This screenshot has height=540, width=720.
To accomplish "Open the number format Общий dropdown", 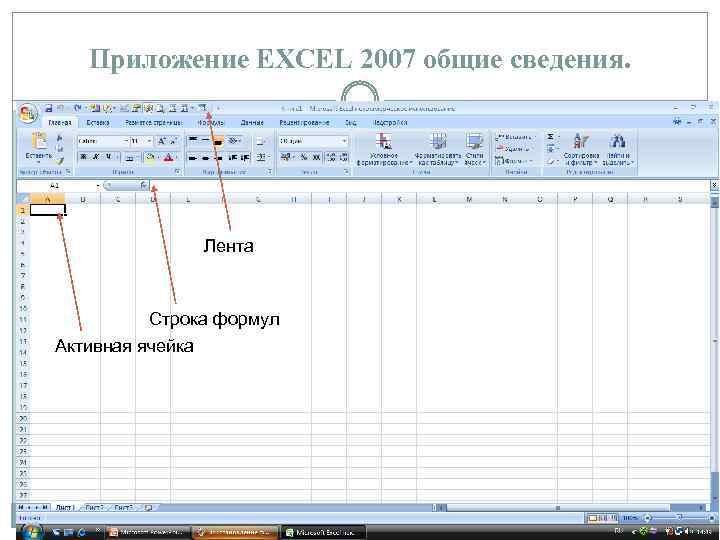I will [x=344, y=141].
